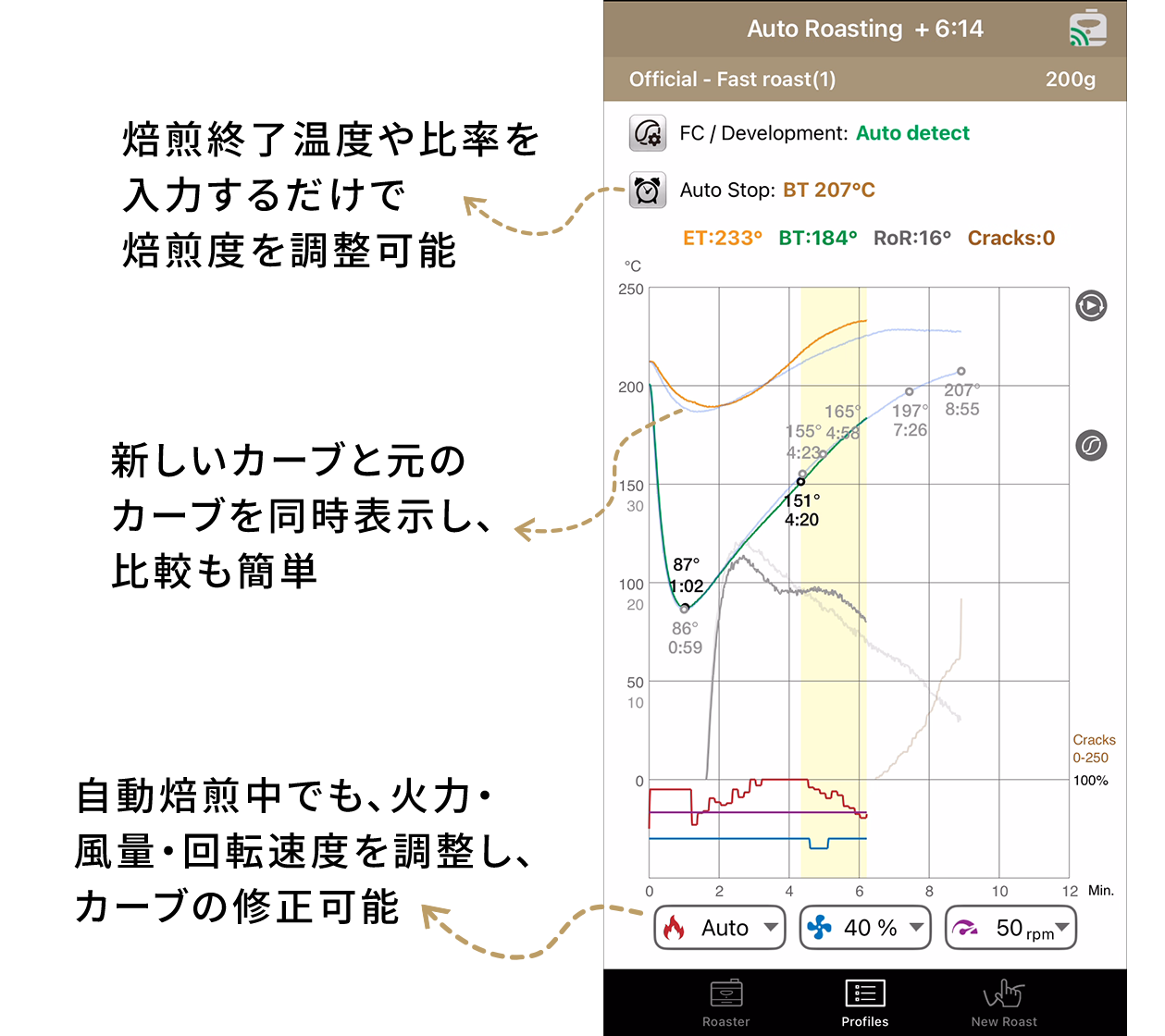Switch to the Roaster tab
The height and width of the screenshot is (1036, 1165).
point(725,1003)
